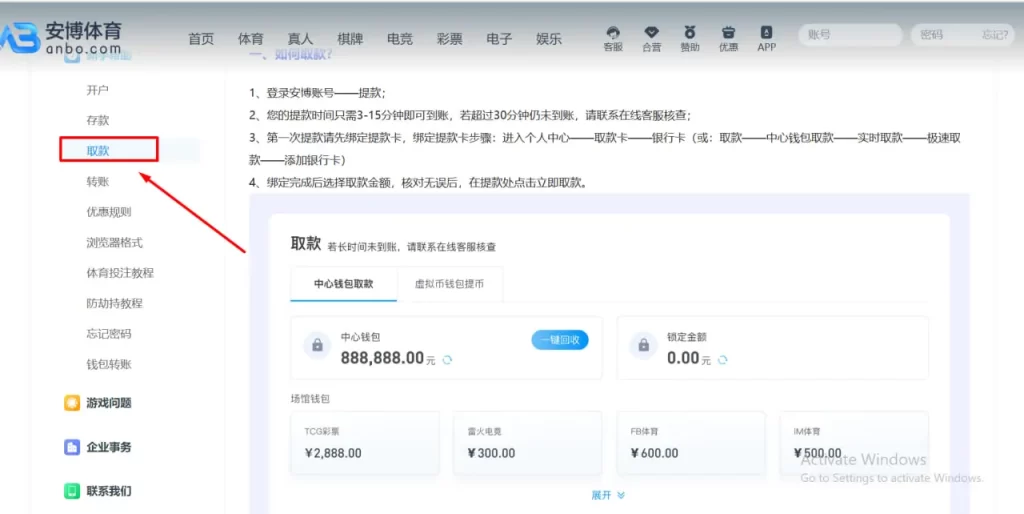Open the 忘记? password recovery link
Image resolution: width=1024 pixels, height=514 pixels.
(x=994, y=35)
